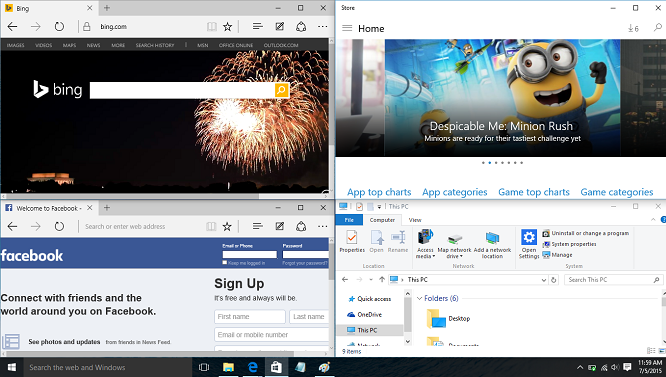The height and width of the screenshot is (377, 666).
Task: Open the Hub in the Bing Edge window
Action: (x=257, y=27)
